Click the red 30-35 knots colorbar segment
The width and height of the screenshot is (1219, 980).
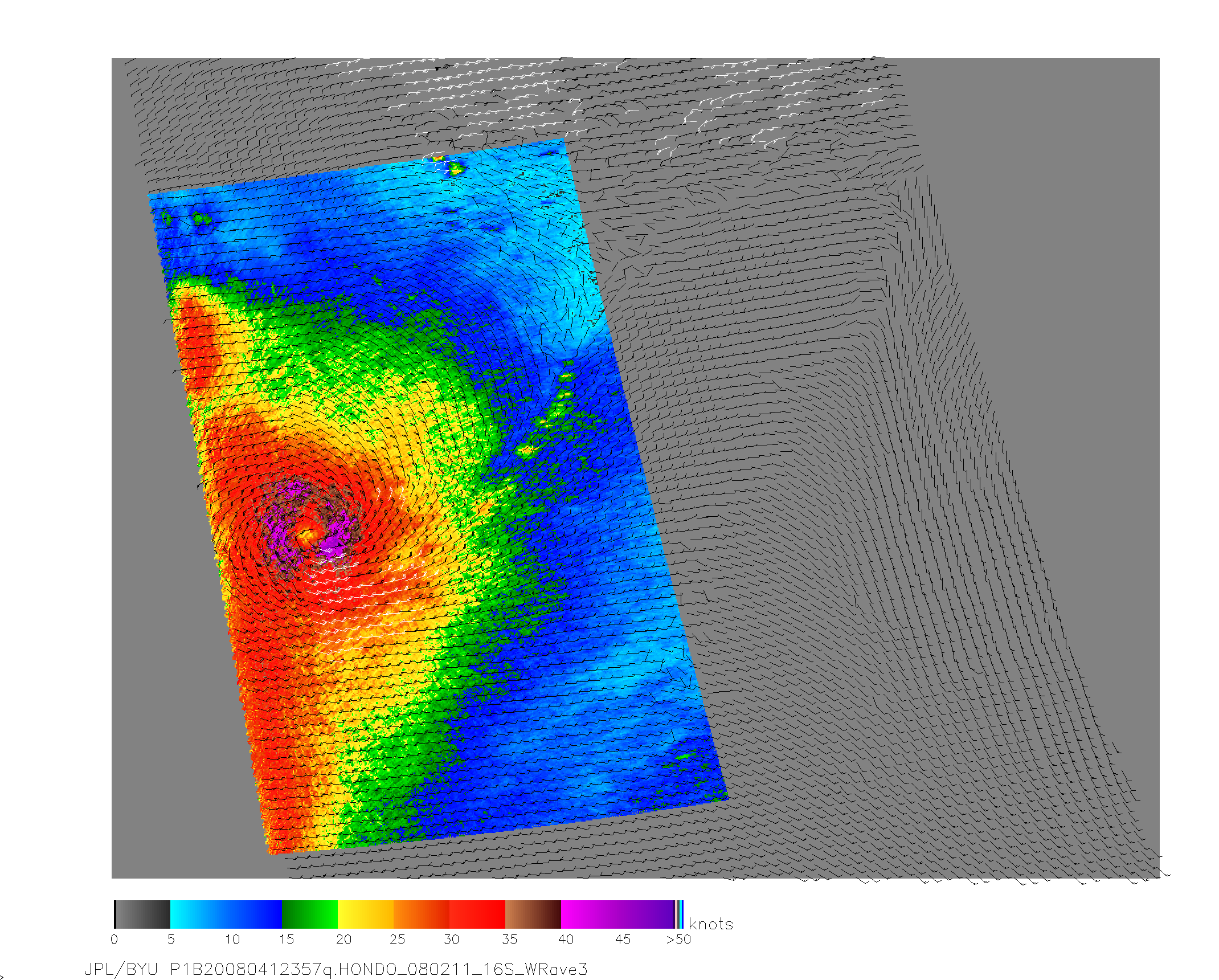tap(477, 914)
